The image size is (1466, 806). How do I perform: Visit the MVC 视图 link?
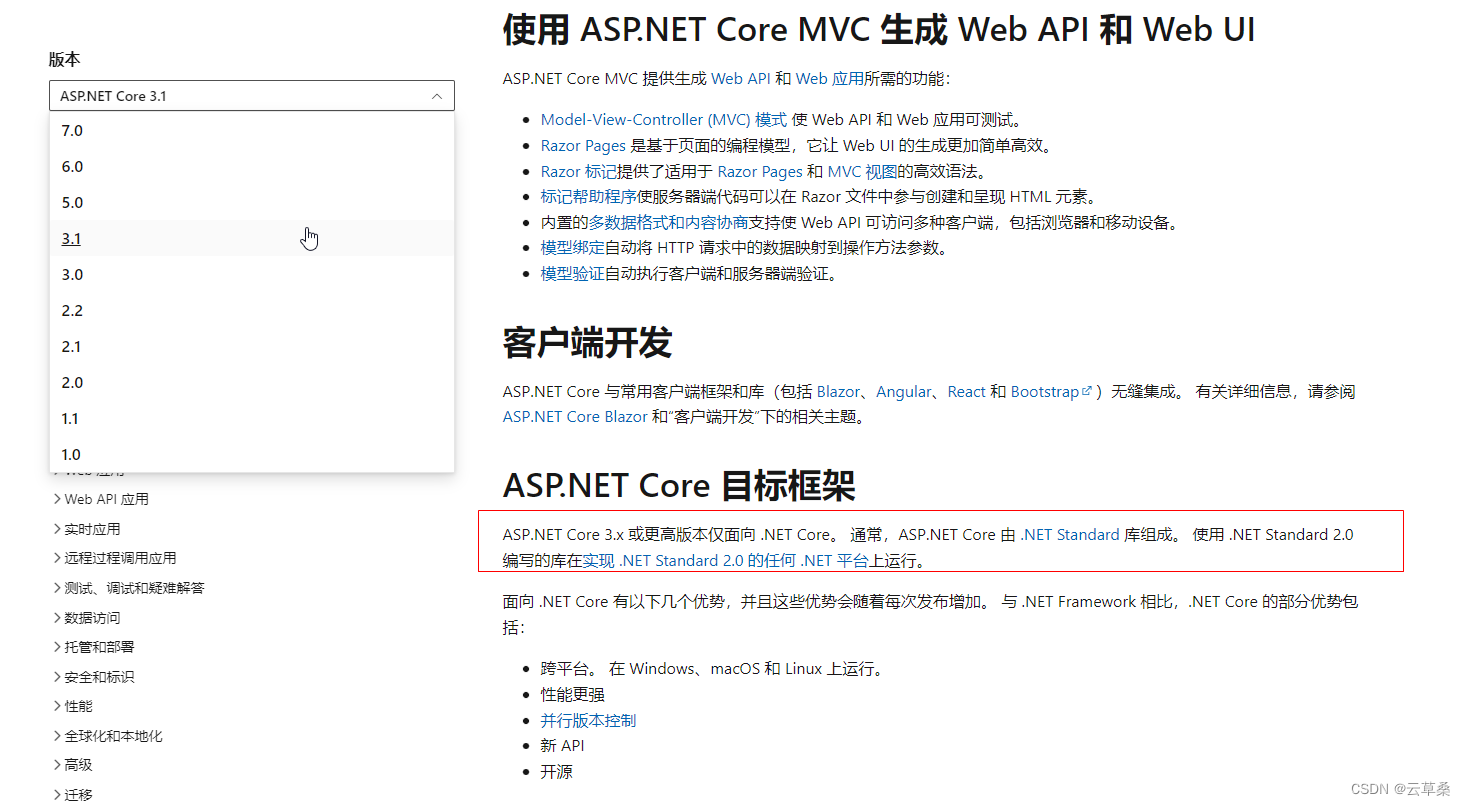(864, 172)
